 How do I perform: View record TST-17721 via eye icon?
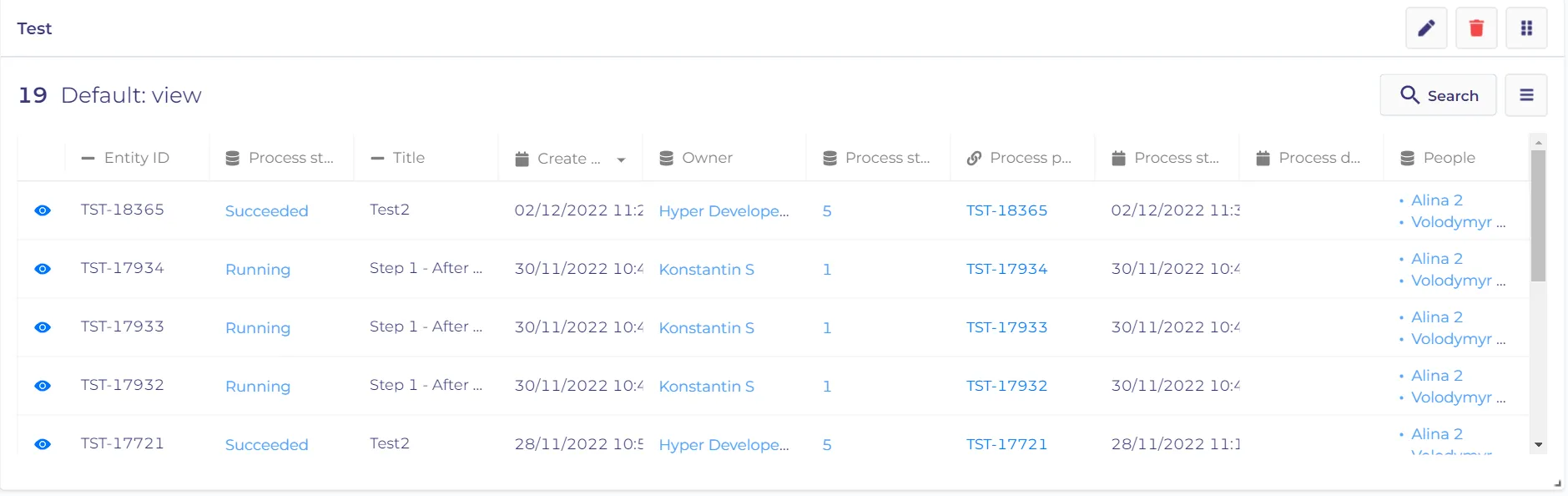tap(43, 444)
